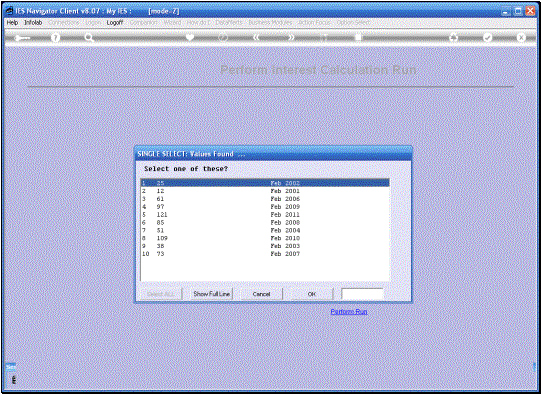541x394 pixels.
Task: Click the input field beside OK
Action: click(x=362, y=294)
